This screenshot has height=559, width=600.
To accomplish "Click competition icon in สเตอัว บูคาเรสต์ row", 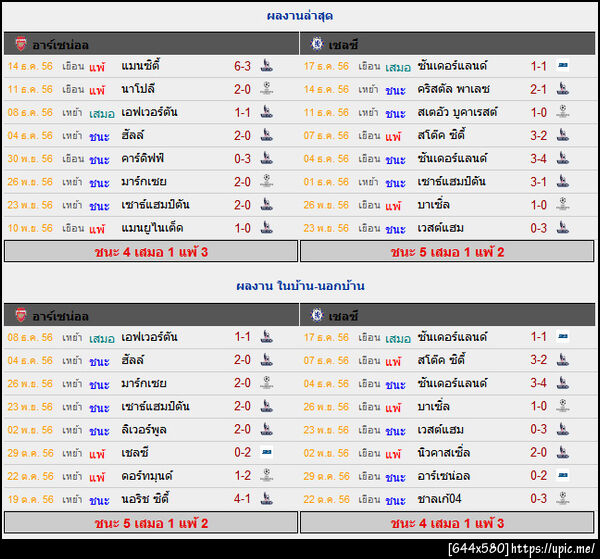I will click(562, 112).
